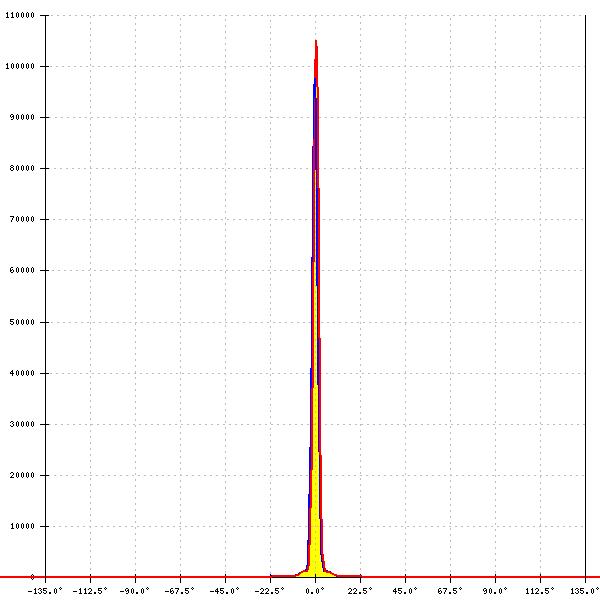600x600 pixels.
Task: Click the 10000 y-axis label
Action: click(22, 526)
